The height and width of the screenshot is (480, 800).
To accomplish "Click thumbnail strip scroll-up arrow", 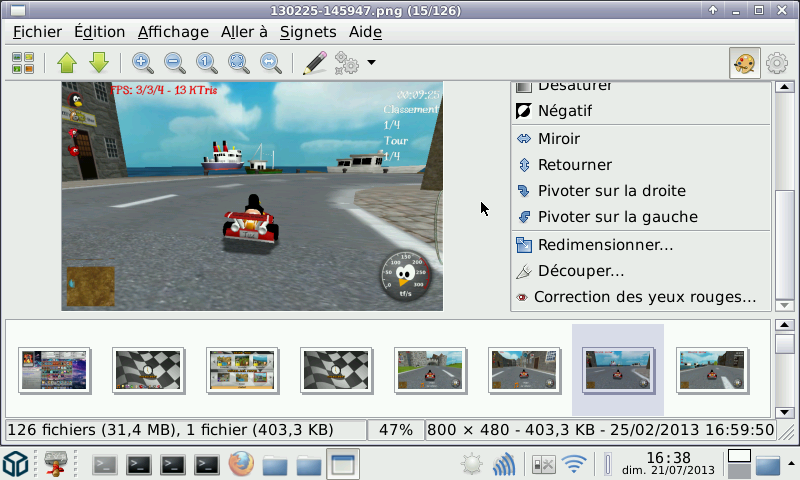I will click(784, 325).
